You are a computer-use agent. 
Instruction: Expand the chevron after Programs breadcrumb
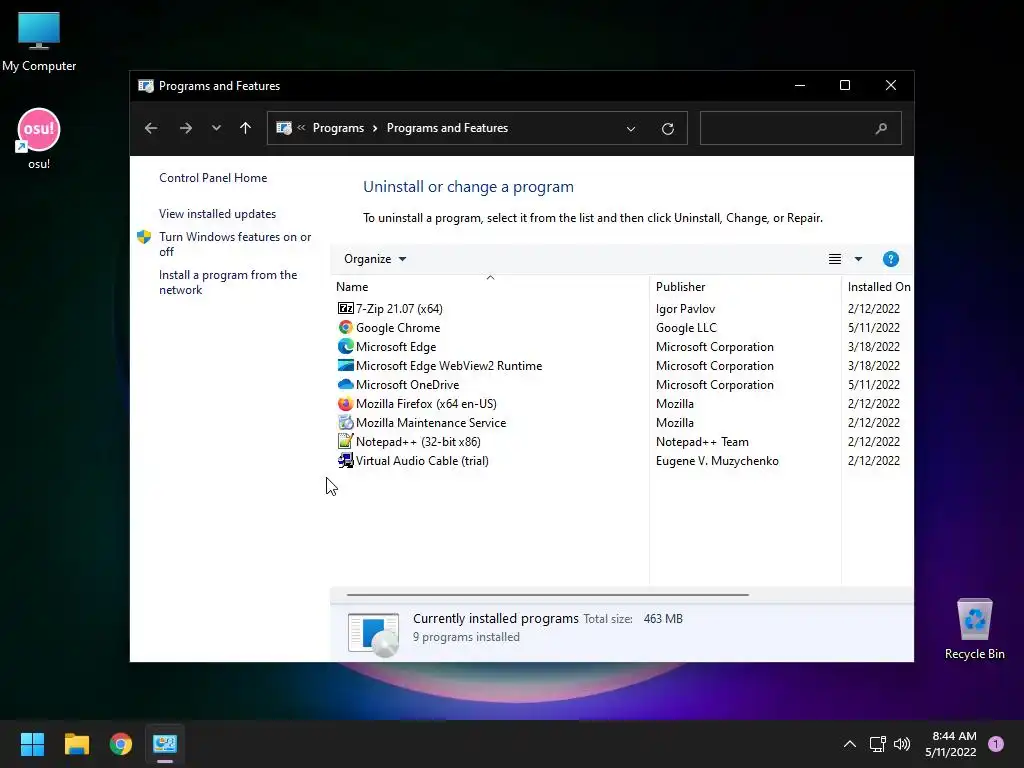375,128
